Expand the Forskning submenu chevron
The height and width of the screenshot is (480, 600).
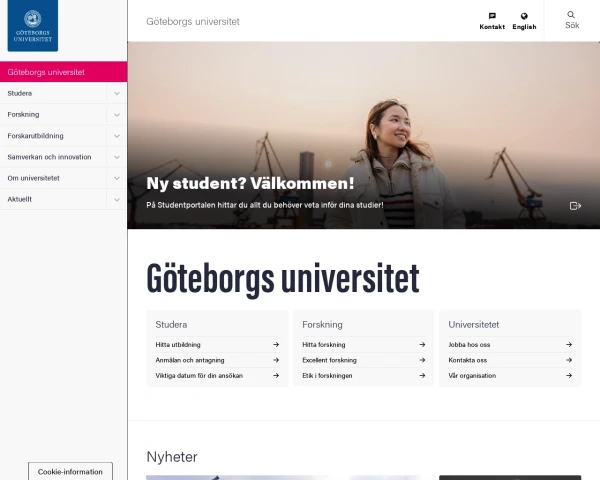point(117,114)
